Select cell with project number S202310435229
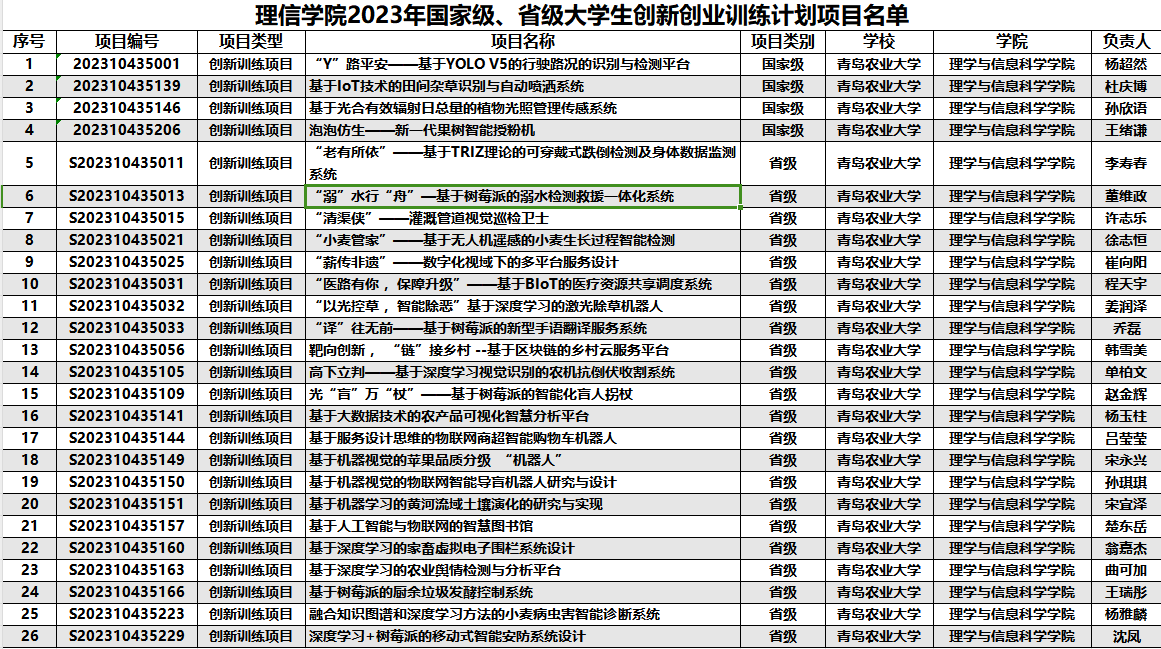This screenshot has height=649, width=1161. pos(127,636)
